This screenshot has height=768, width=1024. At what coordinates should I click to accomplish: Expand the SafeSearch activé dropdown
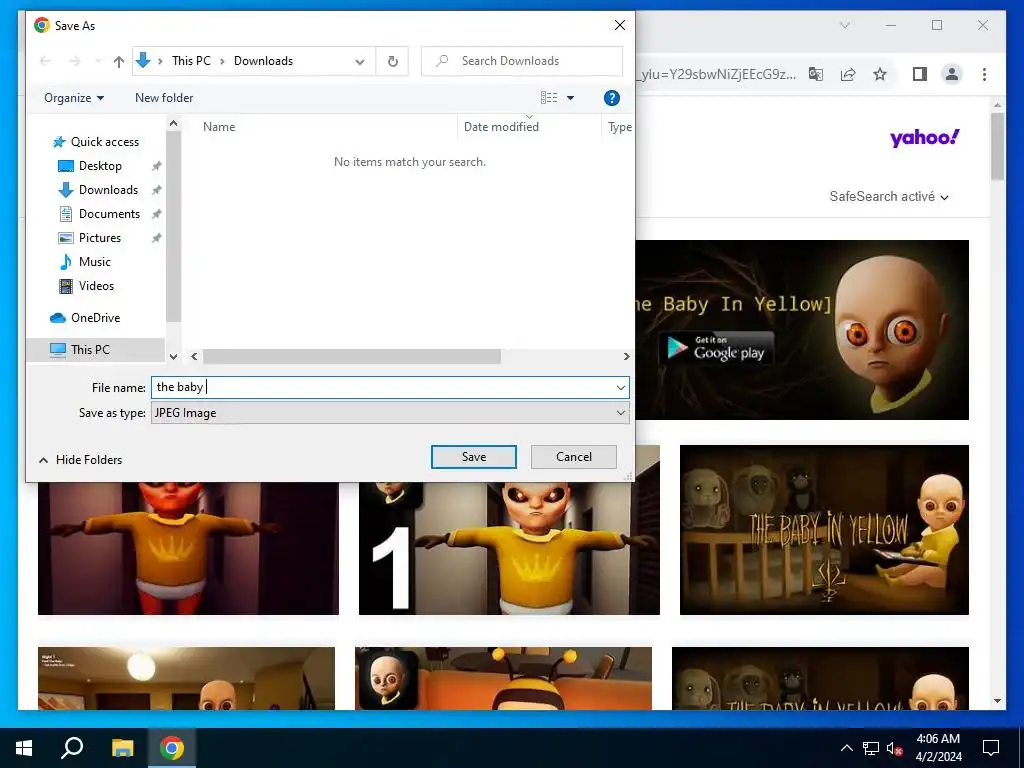pyautogui.click(x=889, y=197)
